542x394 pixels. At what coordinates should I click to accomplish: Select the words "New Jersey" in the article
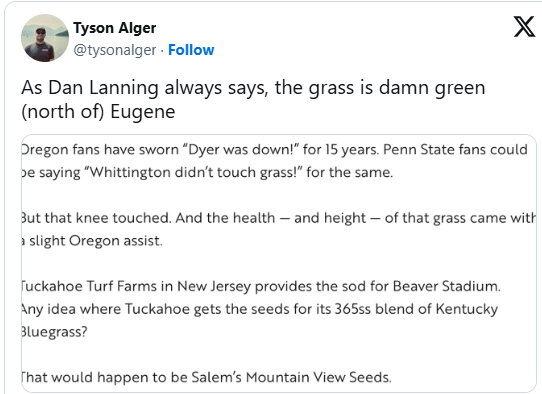pyautogui.click(x=214, y=287)
